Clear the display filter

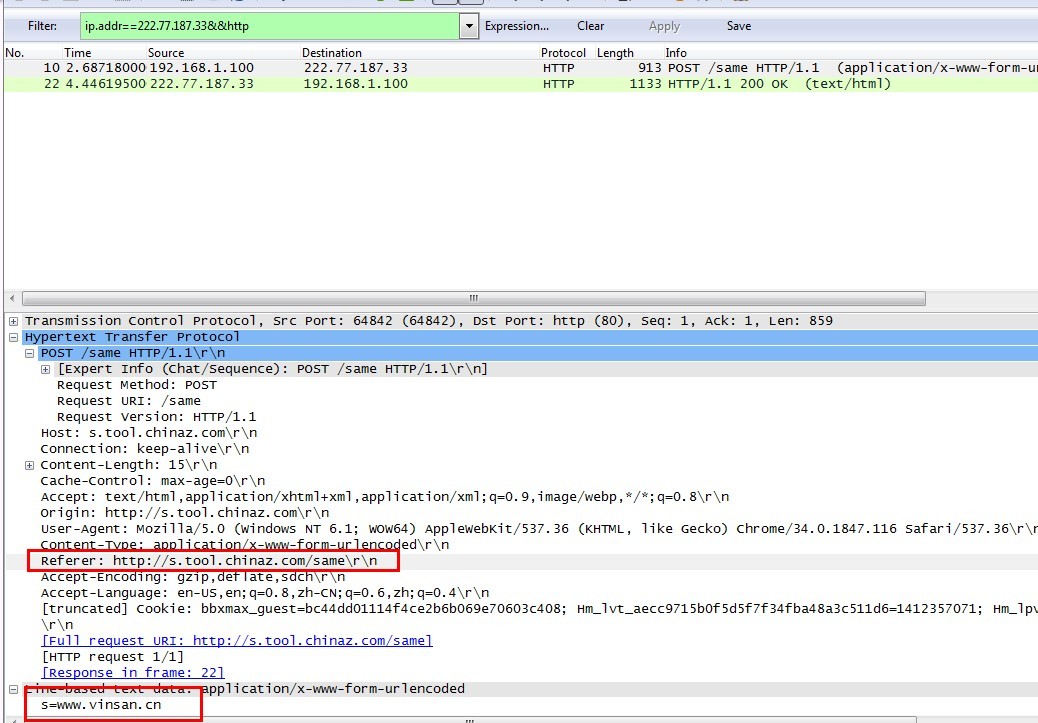pyautogui.click(x=590, y=26)
